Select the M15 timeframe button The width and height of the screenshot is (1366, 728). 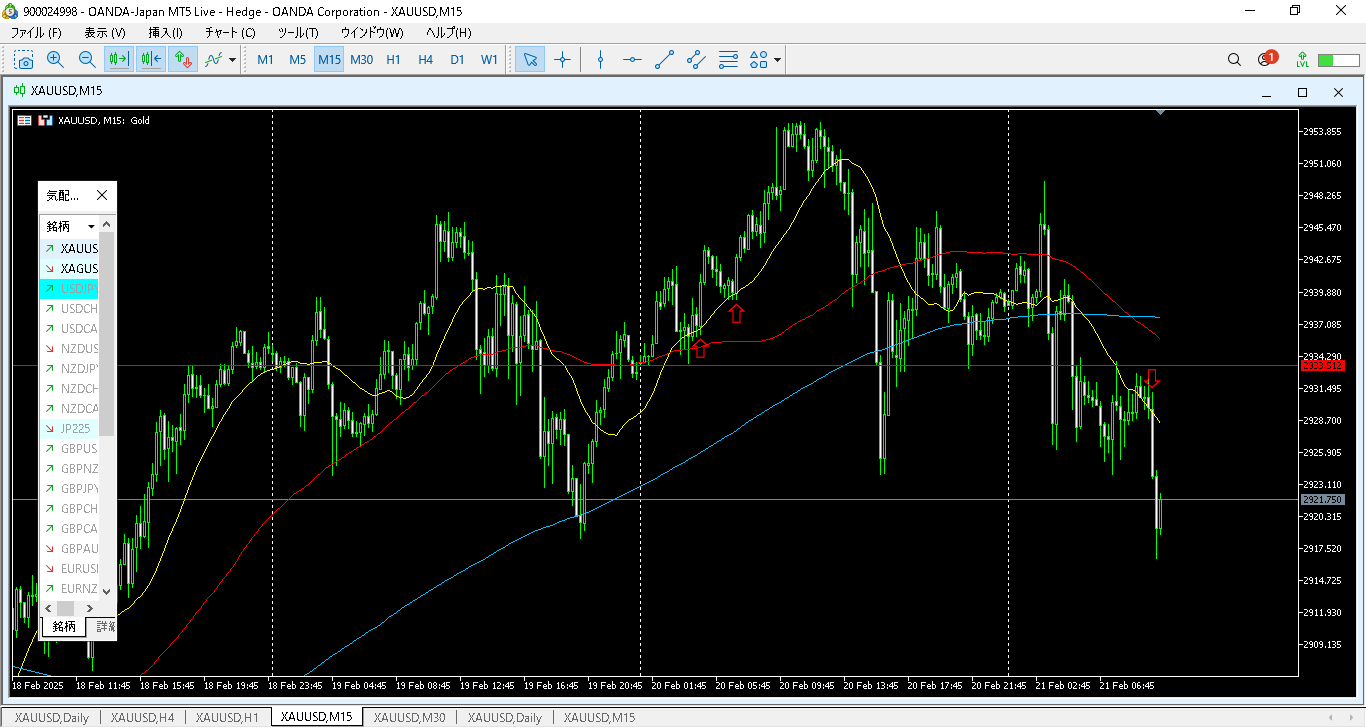[329, 59]
